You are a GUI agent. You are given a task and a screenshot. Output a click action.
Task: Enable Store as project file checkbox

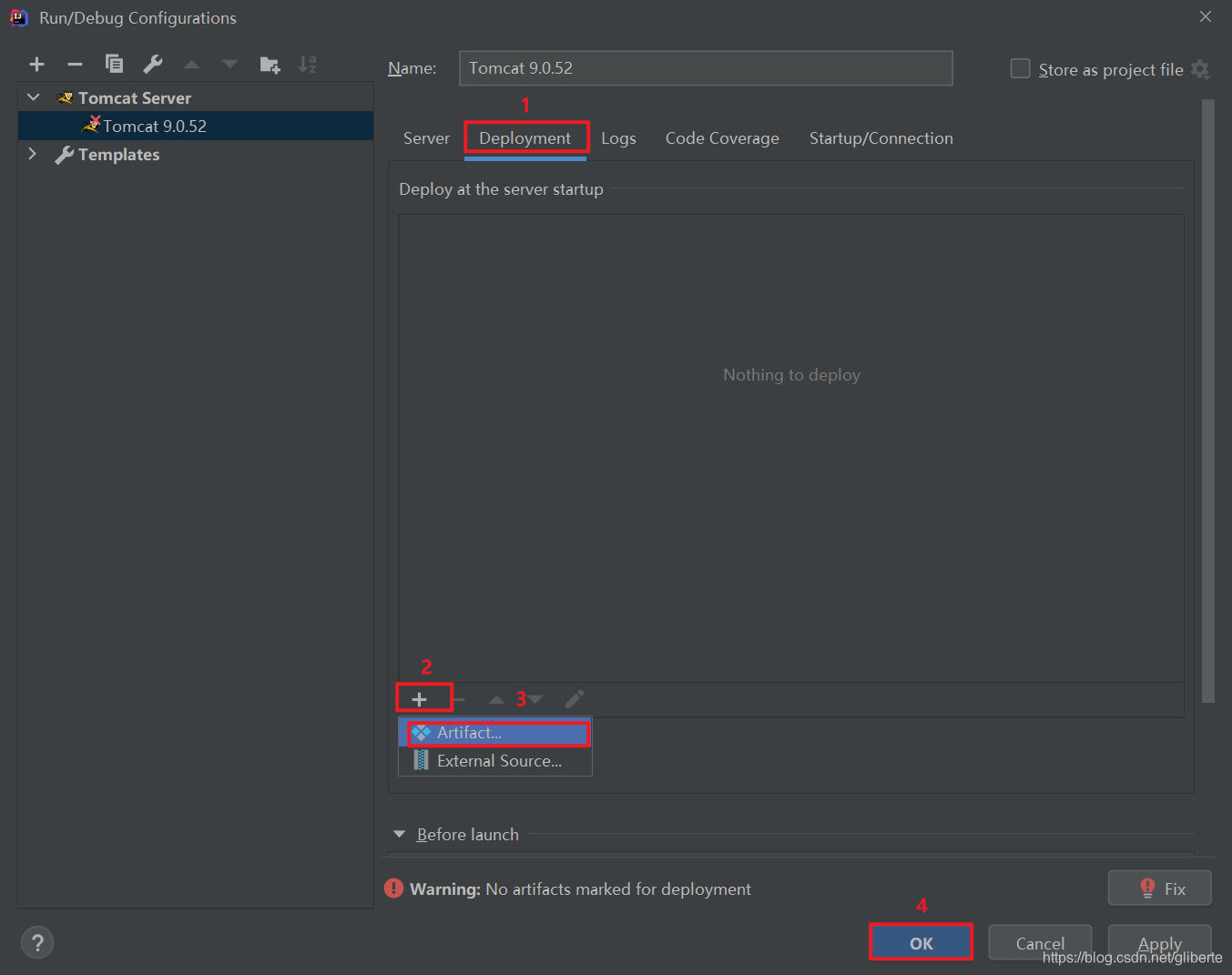click(x=1021, y=69)
